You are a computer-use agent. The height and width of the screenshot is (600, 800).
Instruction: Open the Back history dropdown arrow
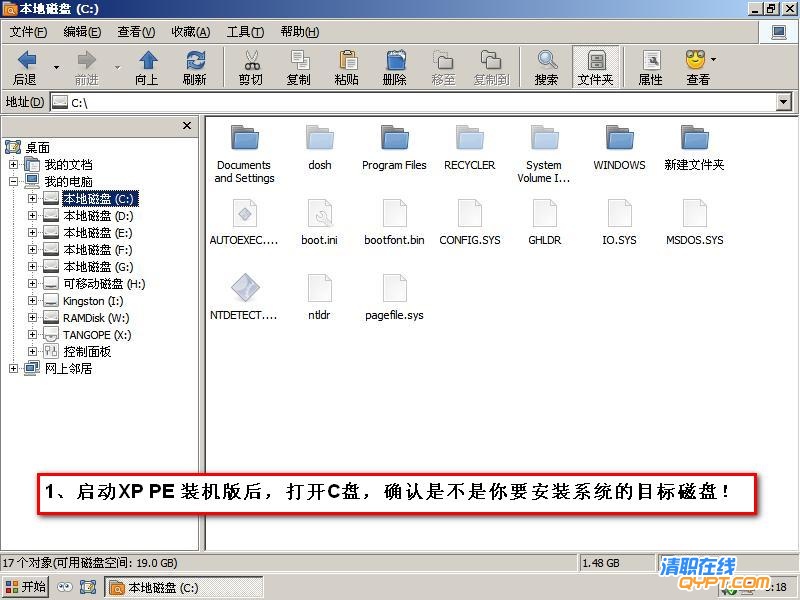click(56, 68)
